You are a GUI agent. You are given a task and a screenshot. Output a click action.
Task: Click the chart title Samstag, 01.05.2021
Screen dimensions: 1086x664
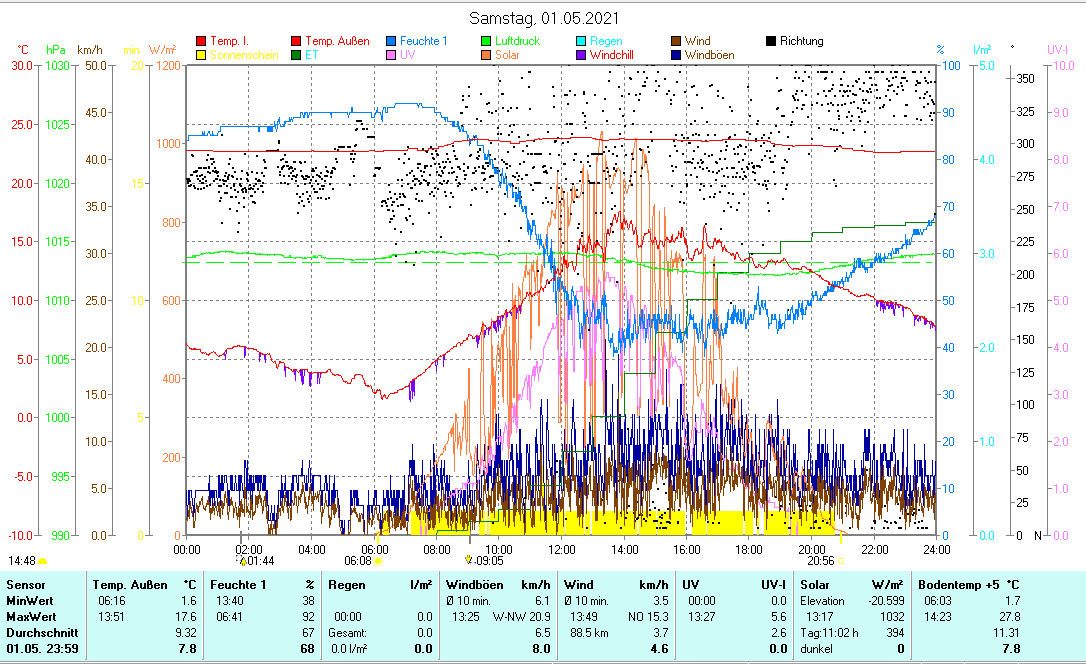coord(544,18)
